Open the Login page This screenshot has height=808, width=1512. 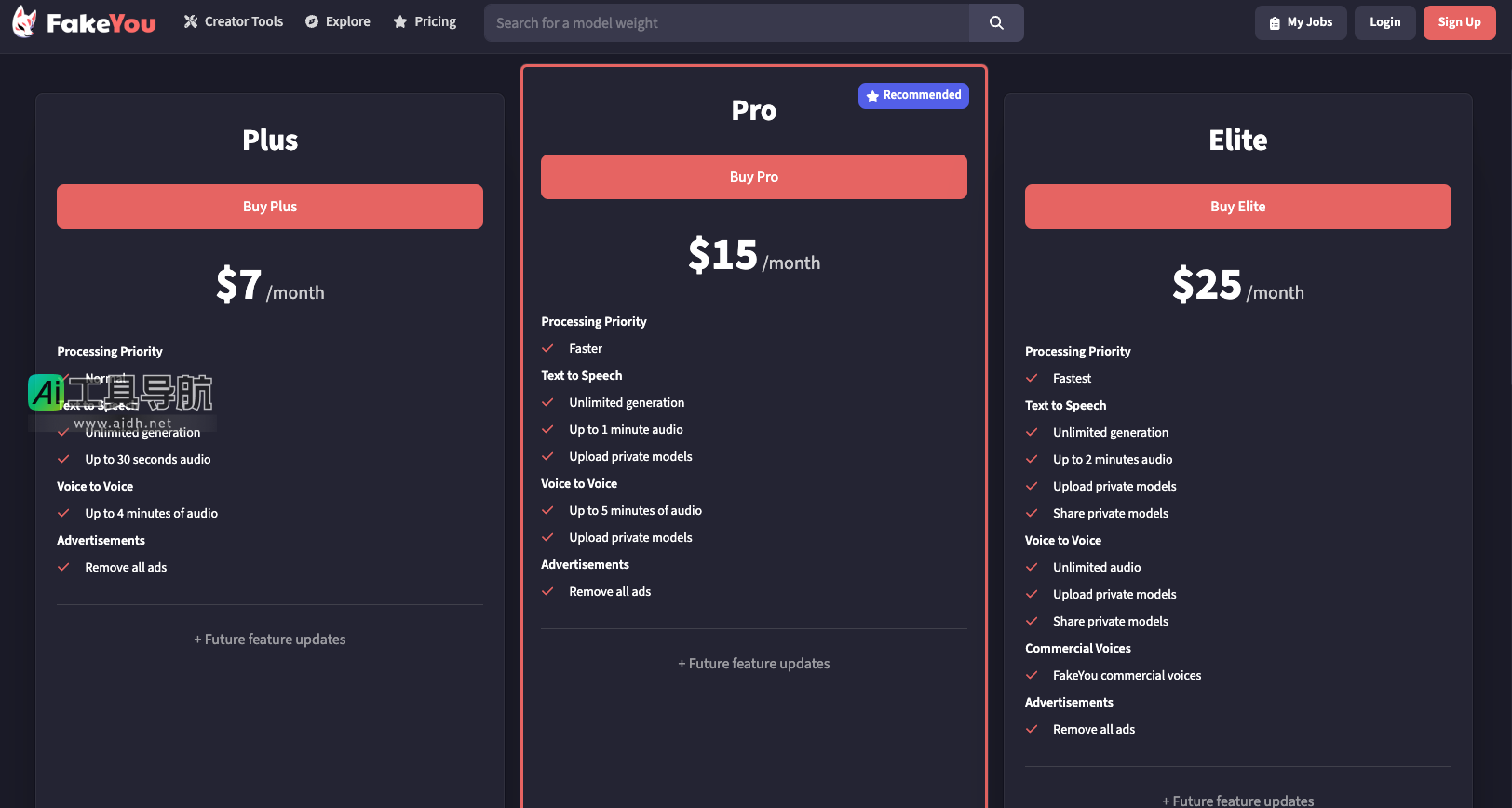tap(1384, 22)
